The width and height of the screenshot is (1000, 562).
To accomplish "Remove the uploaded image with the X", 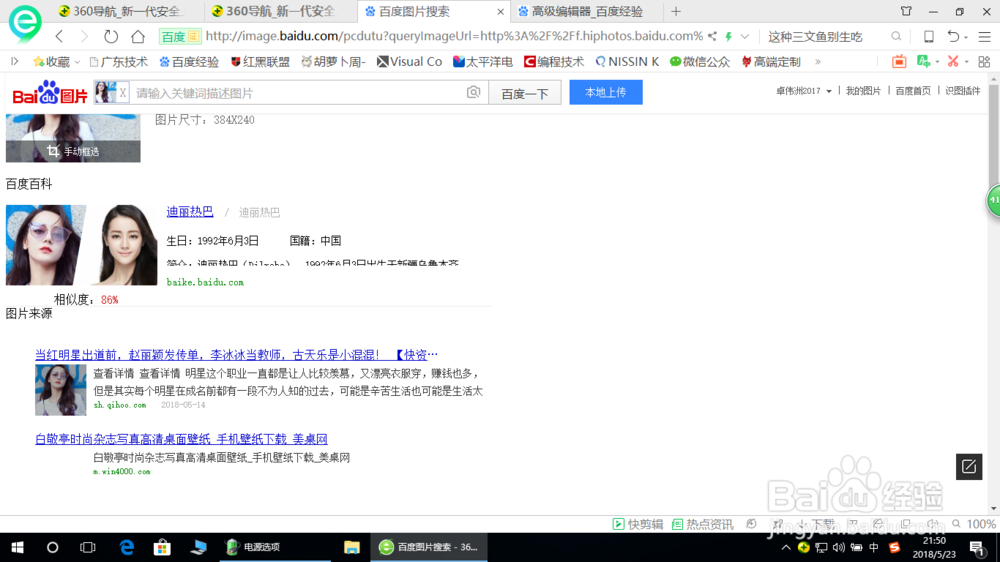I will pos(122,93).
